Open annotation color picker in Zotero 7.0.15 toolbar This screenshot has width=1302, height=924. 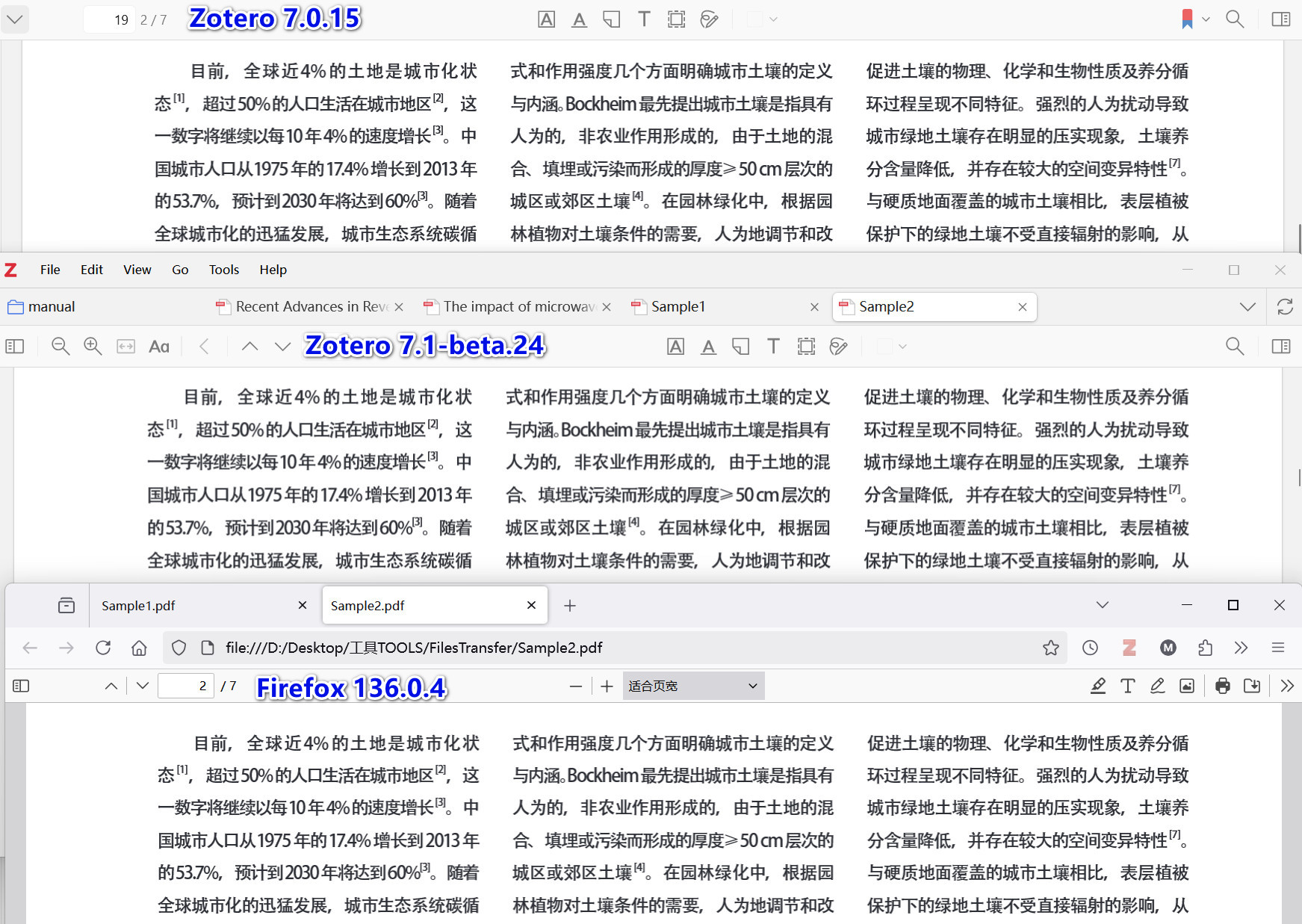(763, 19)
